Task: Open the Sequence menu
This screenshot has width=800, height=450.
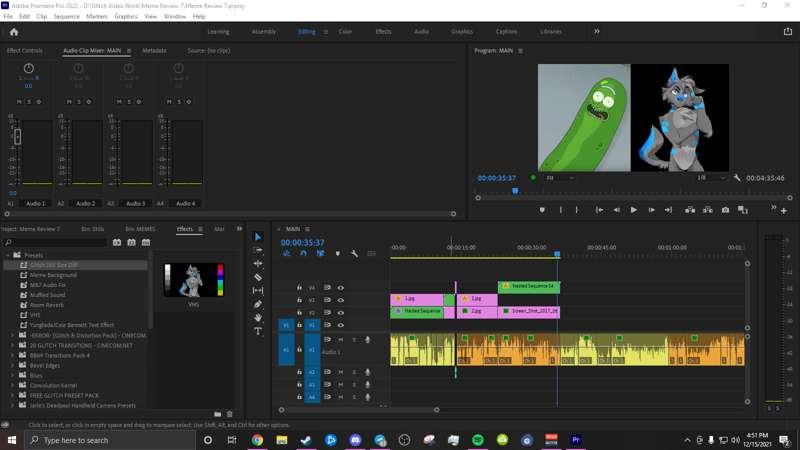Action: tap(66, 16)
